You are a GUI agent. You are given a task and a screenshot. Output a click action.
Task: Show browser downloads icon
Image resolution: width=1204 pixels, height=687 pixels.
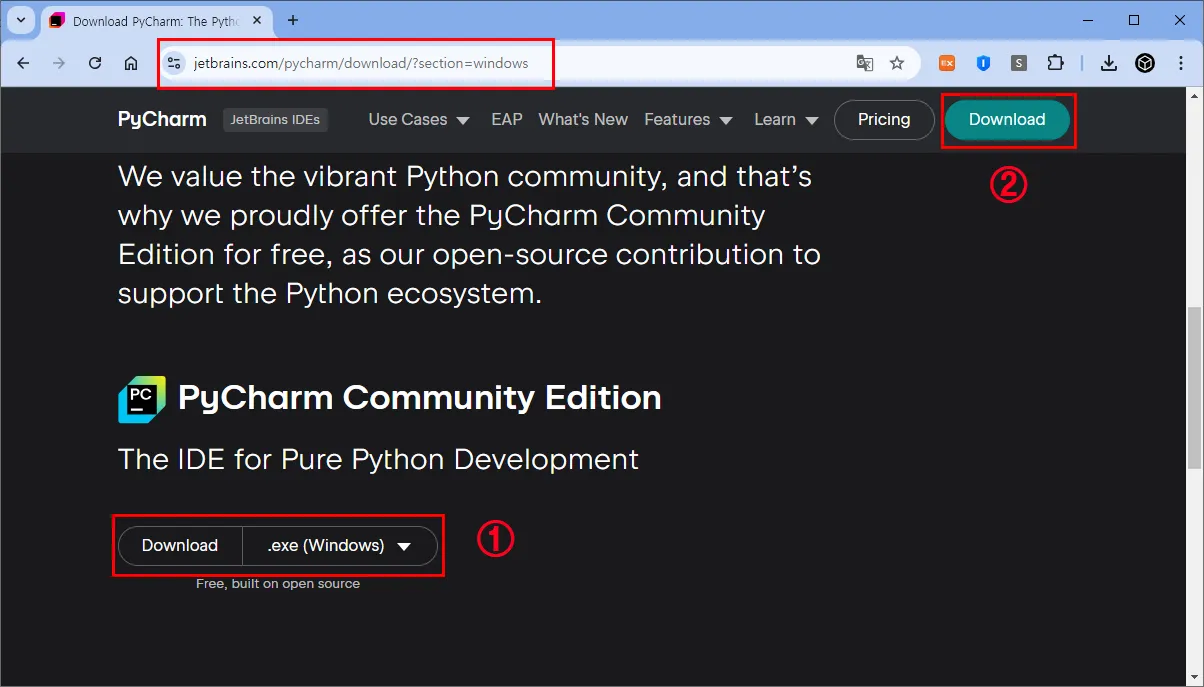tap(1108, 63)
